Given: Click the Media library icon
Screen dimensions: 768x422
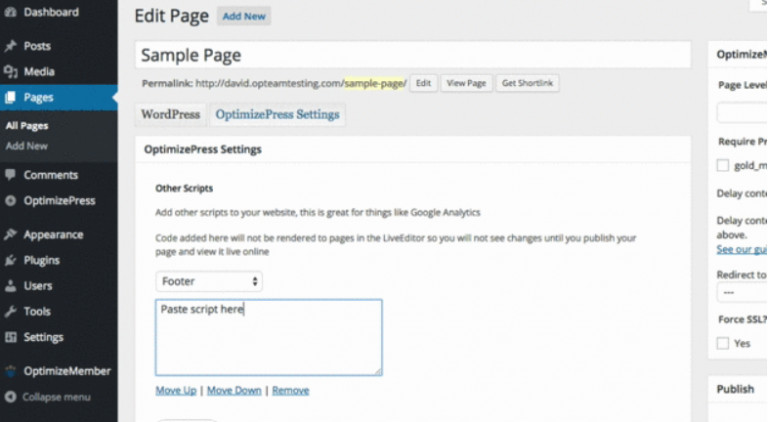Looking at the screenshot, I should coord(10,72).
